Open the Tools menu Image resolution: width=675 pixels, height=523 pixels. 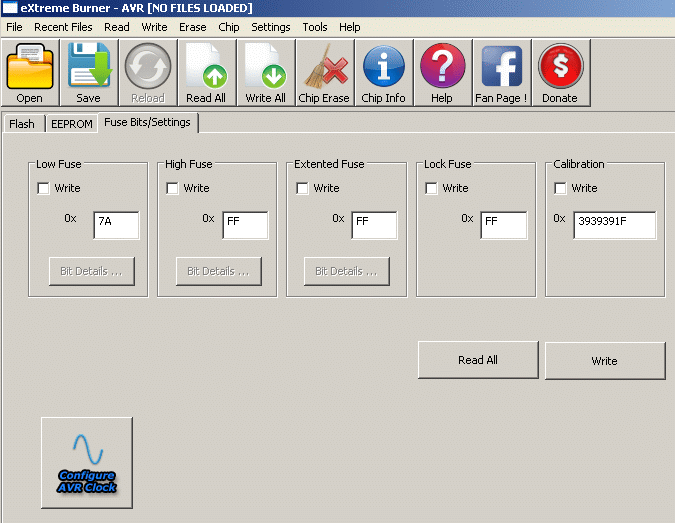pyautogui.click(x=315, y=27)
